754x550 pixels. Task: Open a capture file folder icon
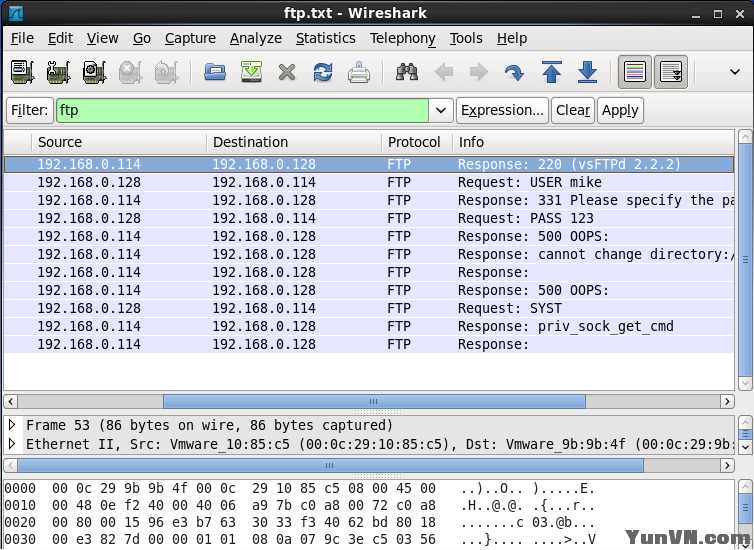point(214,73)
